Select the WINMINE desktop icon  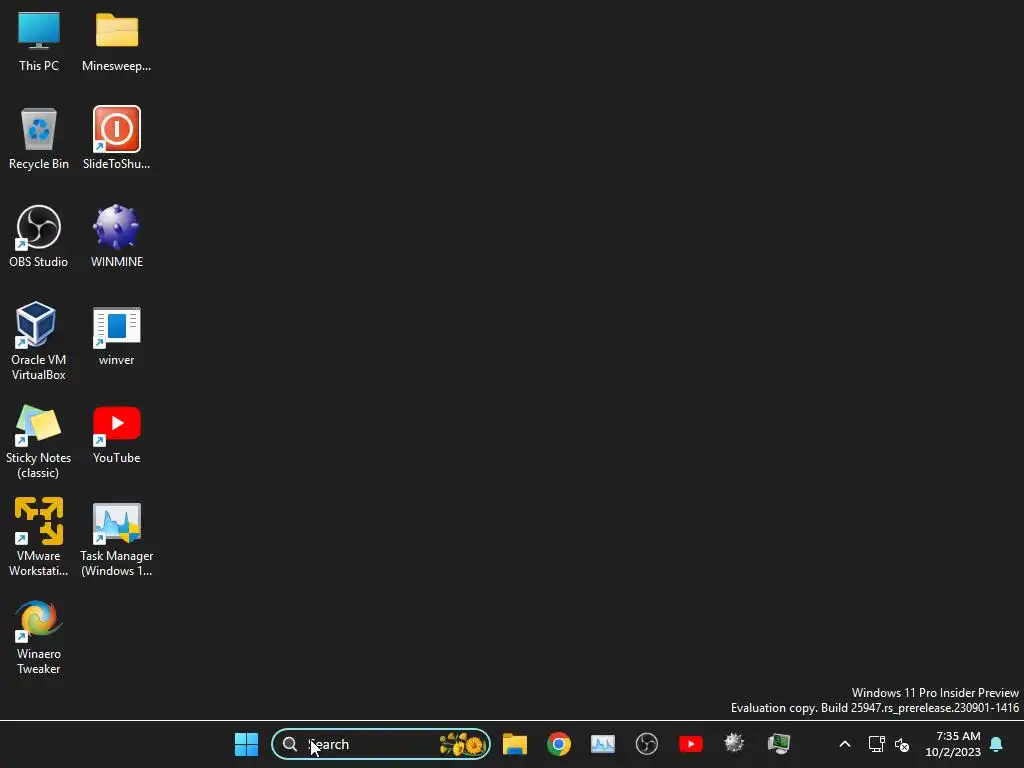[116, 236]
